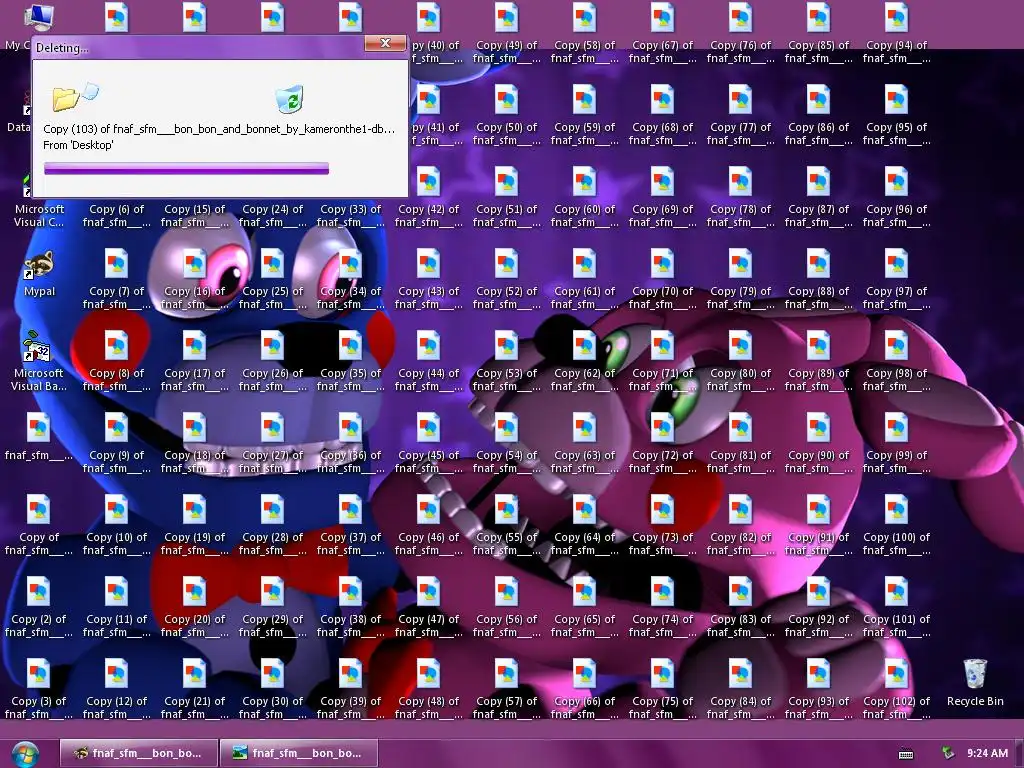This screenshot has height=768, width=1024.
Task: Select the Mypal desktop shortcut
Action: point(39,273)
